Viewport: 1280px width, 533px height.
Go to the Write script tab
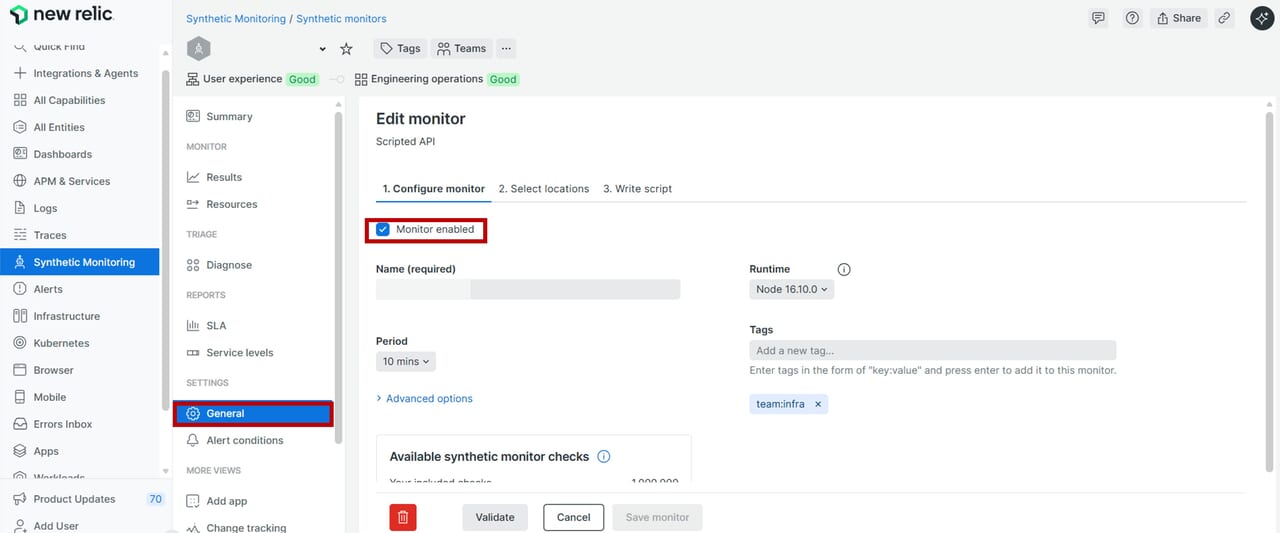pyautogui.click(x=637, y=189)
